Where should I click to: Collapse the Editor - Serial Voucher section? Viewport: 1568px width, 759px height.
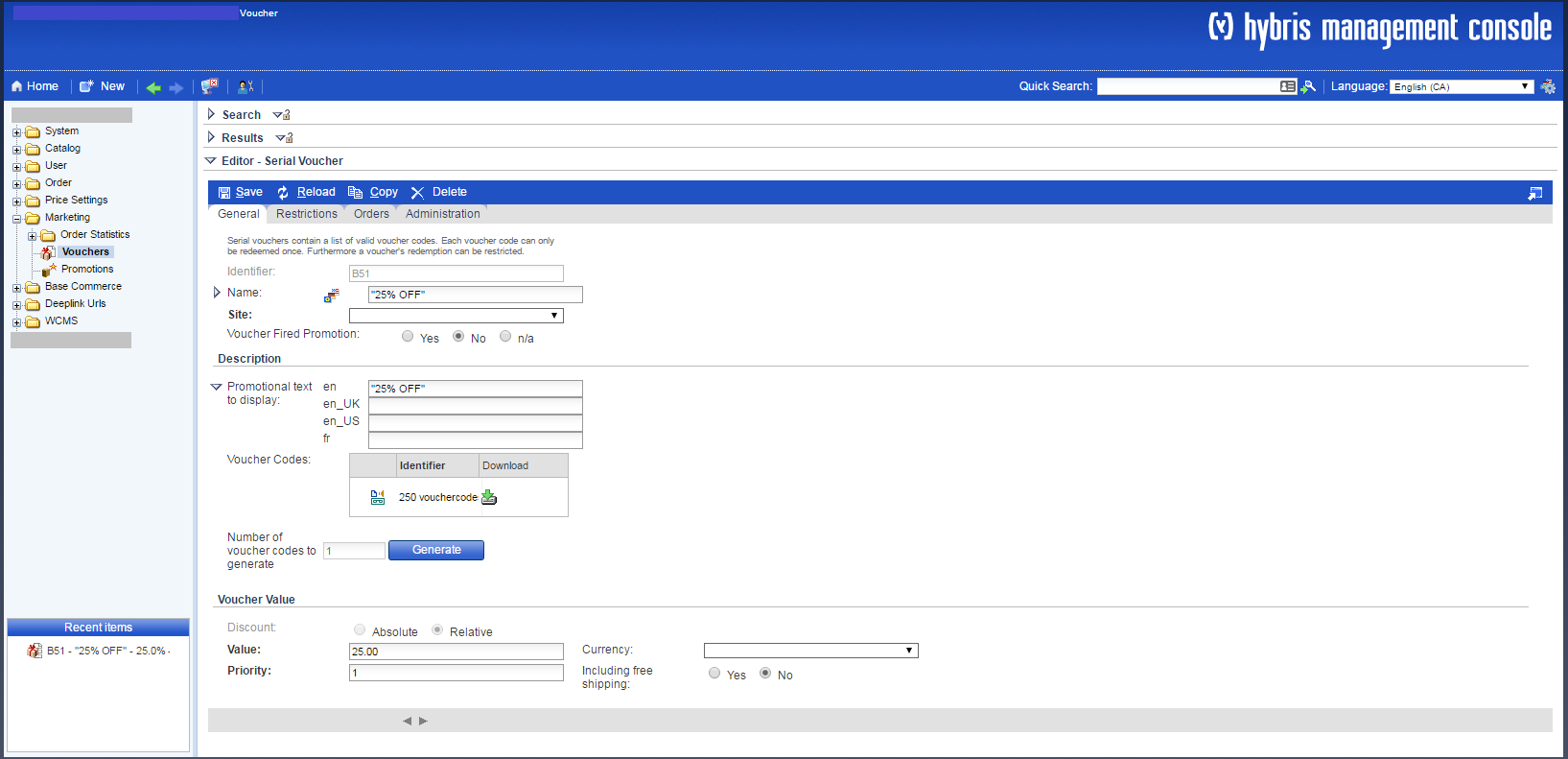tap(211, 161)
